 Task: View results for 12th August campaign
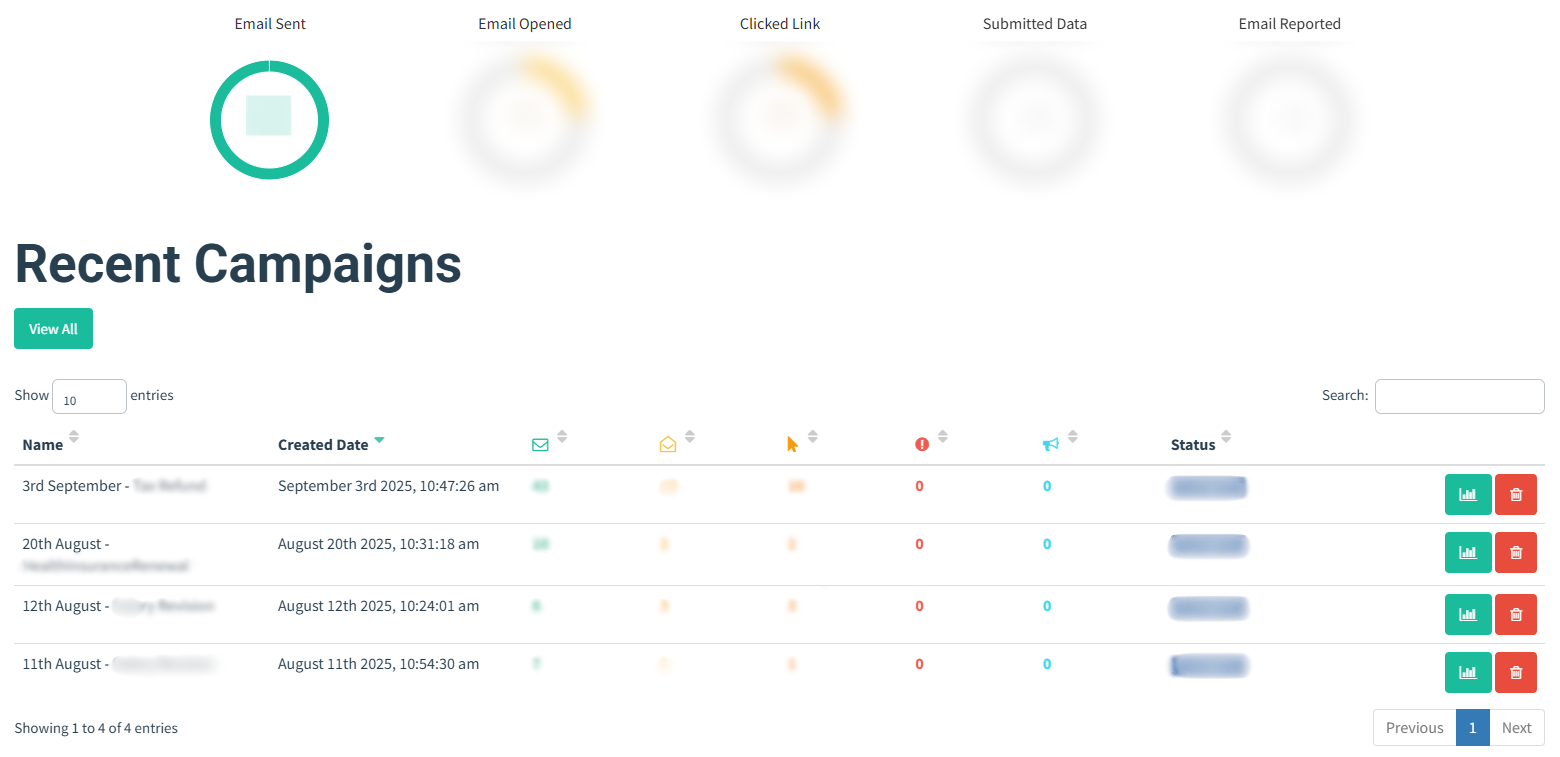pyautogui.click(x=1467, y=614)
